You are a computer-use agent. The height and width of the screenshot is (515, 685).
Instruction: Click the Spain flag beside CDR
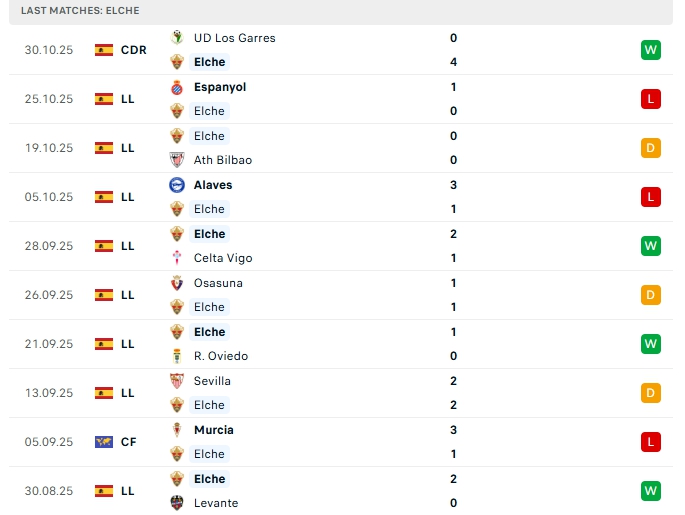click(x=104, y=50)
